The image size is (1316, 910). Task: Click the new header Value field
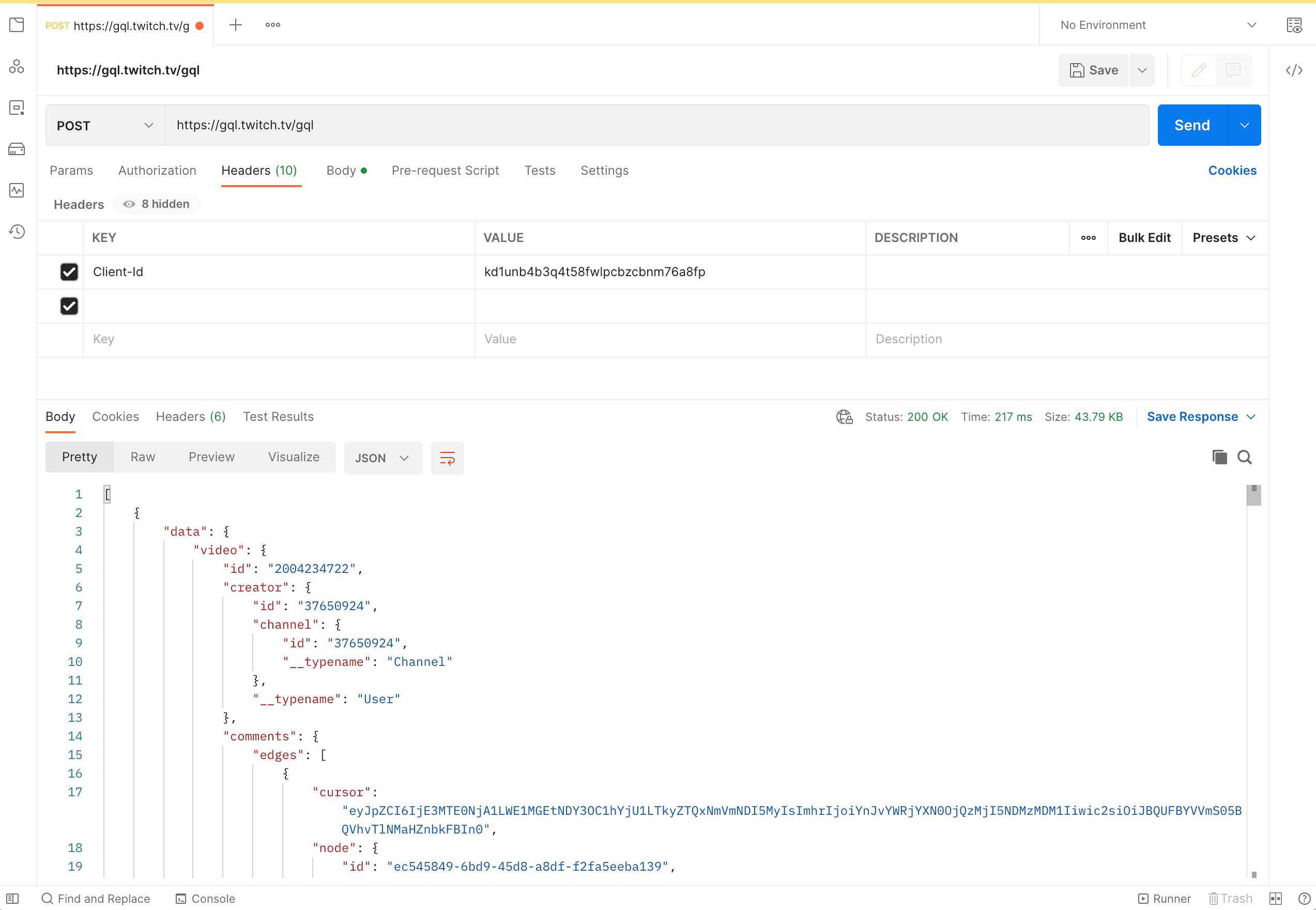(x=670, y=340)
